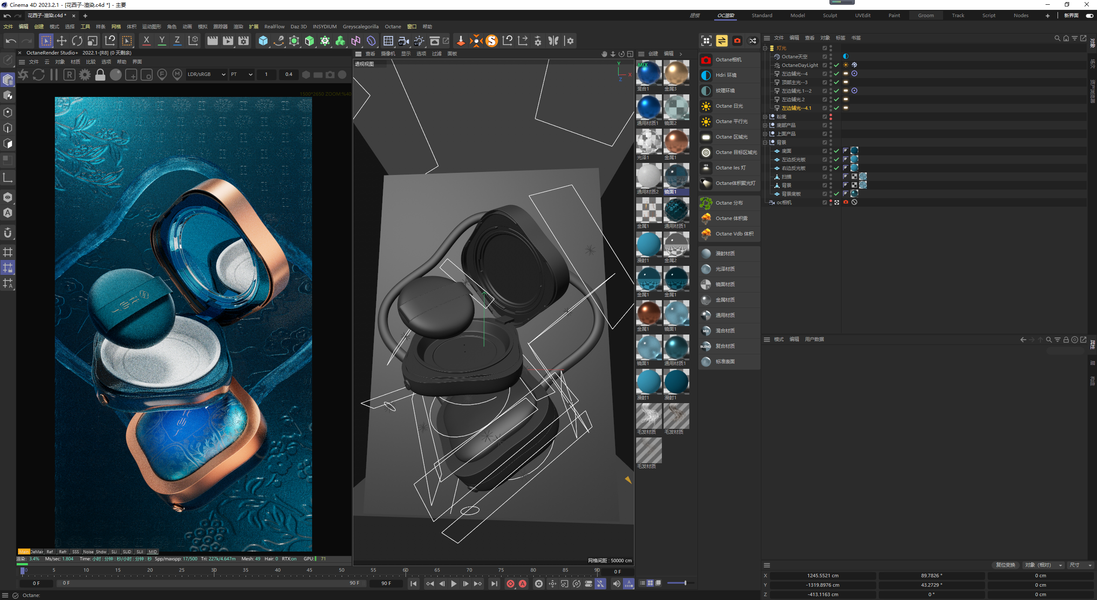1097x600 pixels.
Task: Select the oc camera object row
Action: pyautogui.click(x=784, y=202)
